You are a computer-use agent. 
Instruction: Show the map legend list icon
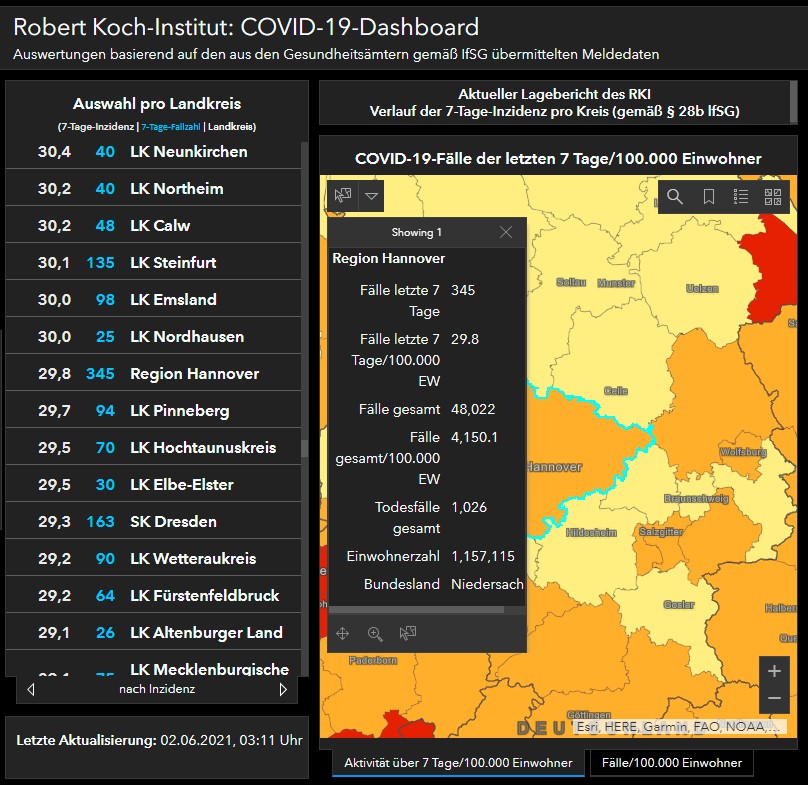pyautogui.click(x=740, y=196)
